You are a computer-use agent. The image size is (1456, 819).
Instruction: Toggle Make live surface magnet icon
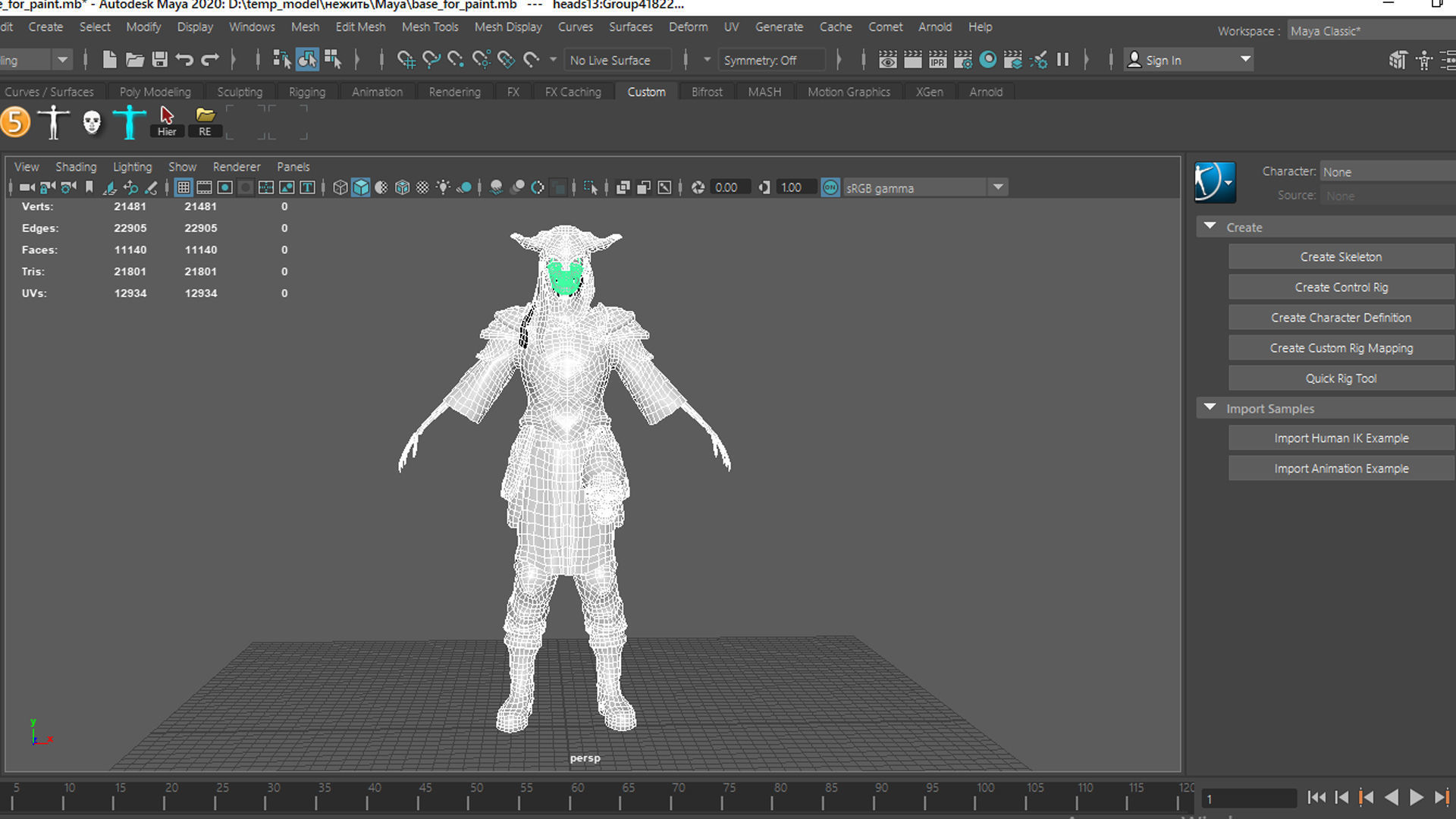(532, 60)
